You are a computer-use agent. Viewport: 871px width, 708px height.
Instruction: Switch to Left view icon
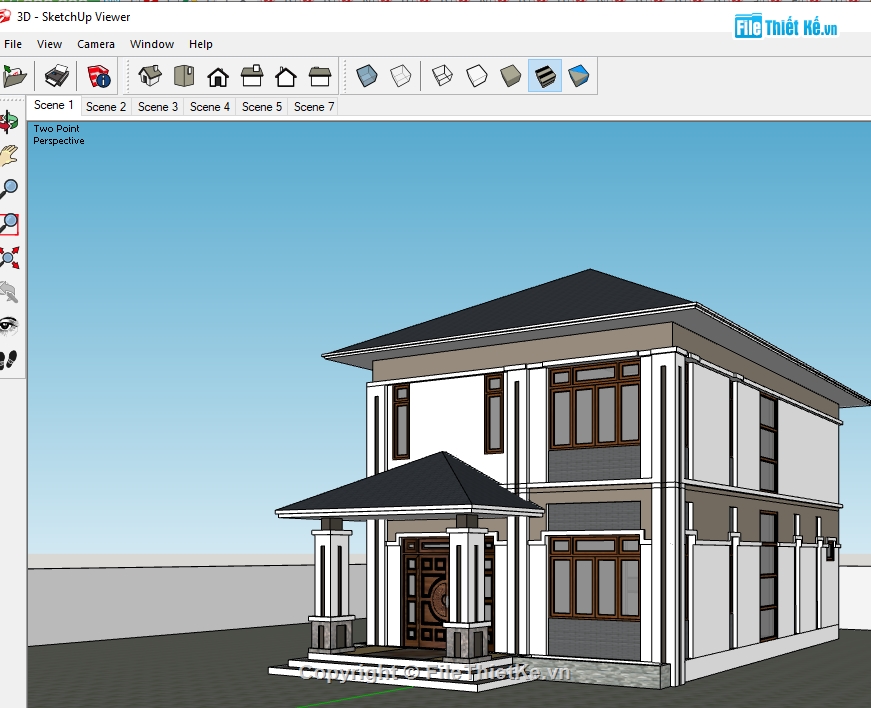click(x=320, y=76)
